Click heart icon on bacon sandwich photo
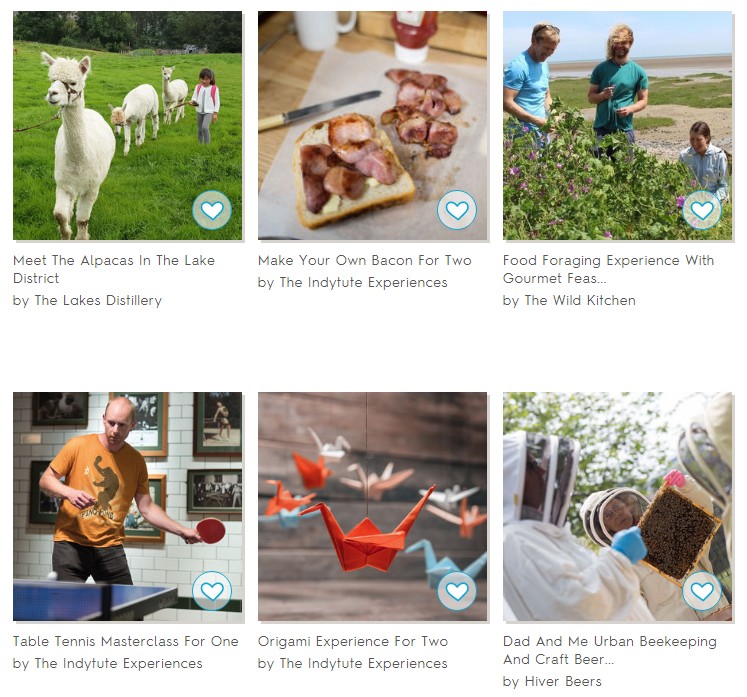 tap(457, 210)
